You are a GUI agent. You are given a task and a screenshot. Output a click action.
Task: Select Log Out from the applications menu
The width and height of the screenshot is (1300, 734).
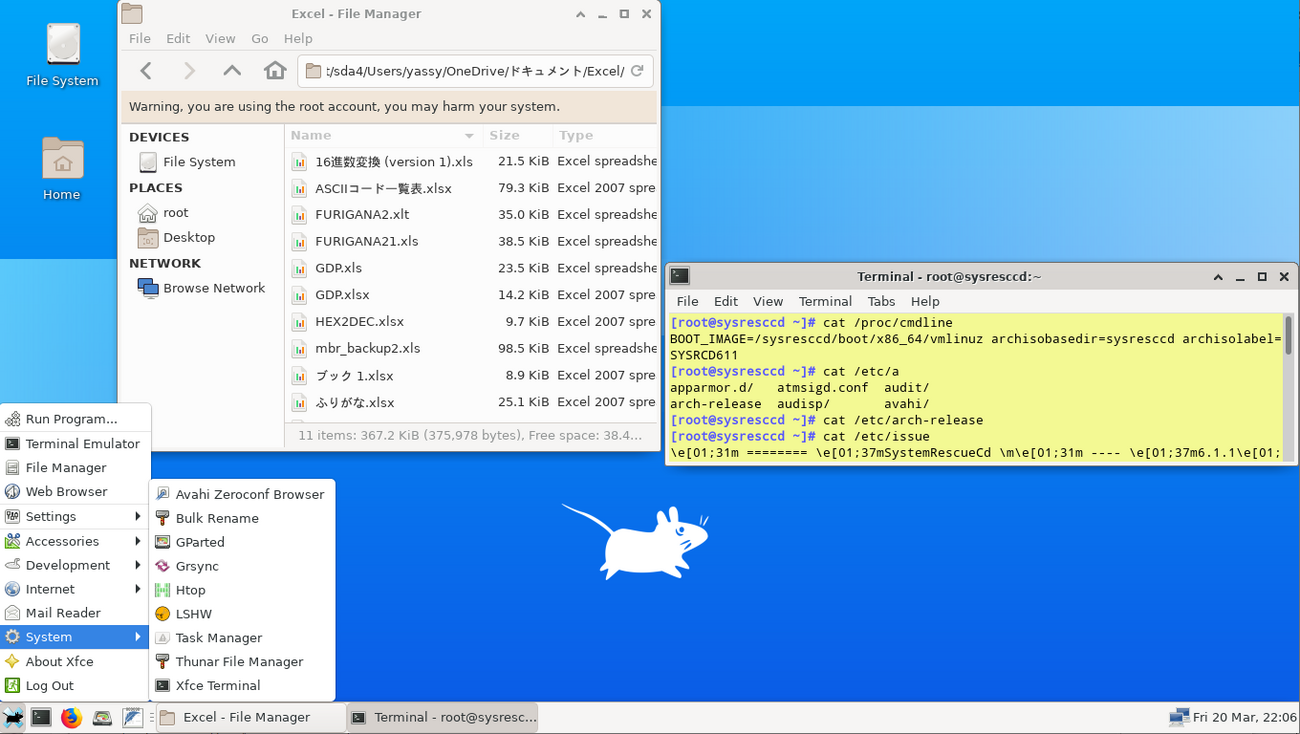[x=49, y=685]
